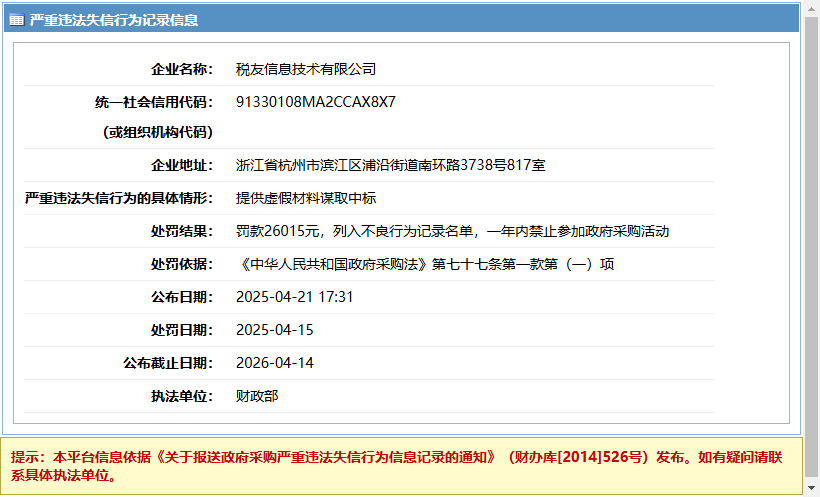Click the scrollbar down arrow
This screenshot has height=497, width=820.
[811, 489]
